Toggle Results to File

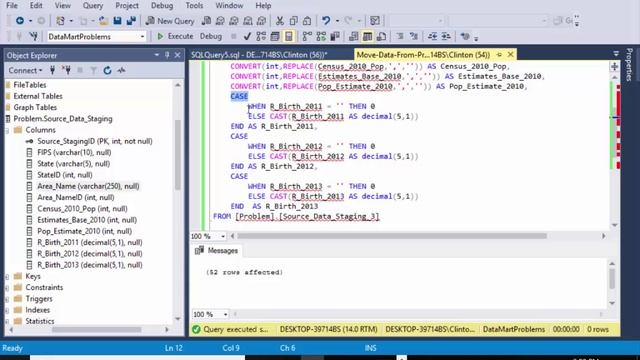click(381, 36)
